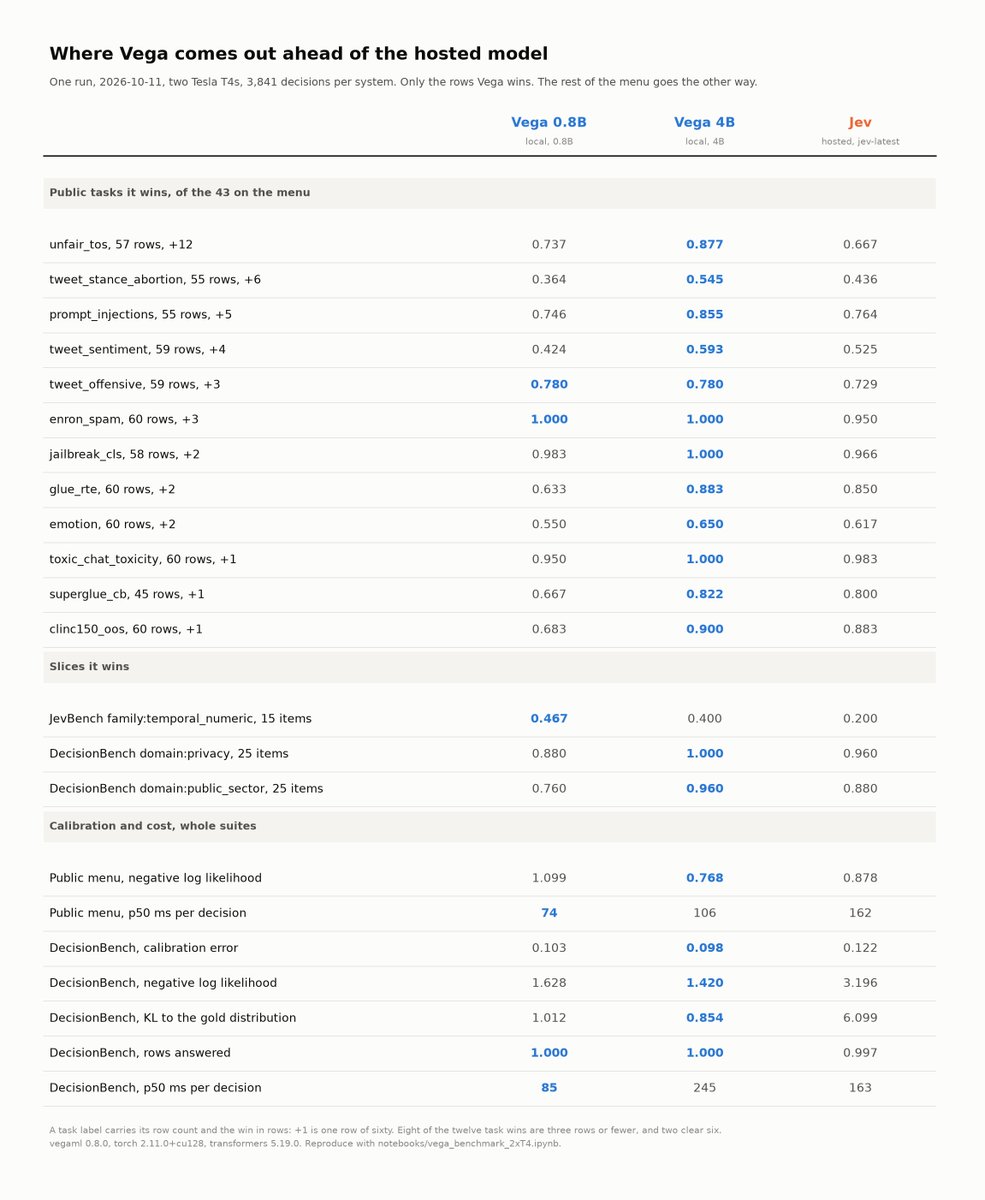Select row label 'tweet_sentiment, 59 rows, +4'
The width and height of the screenshot is (985, 1200).
137,350
